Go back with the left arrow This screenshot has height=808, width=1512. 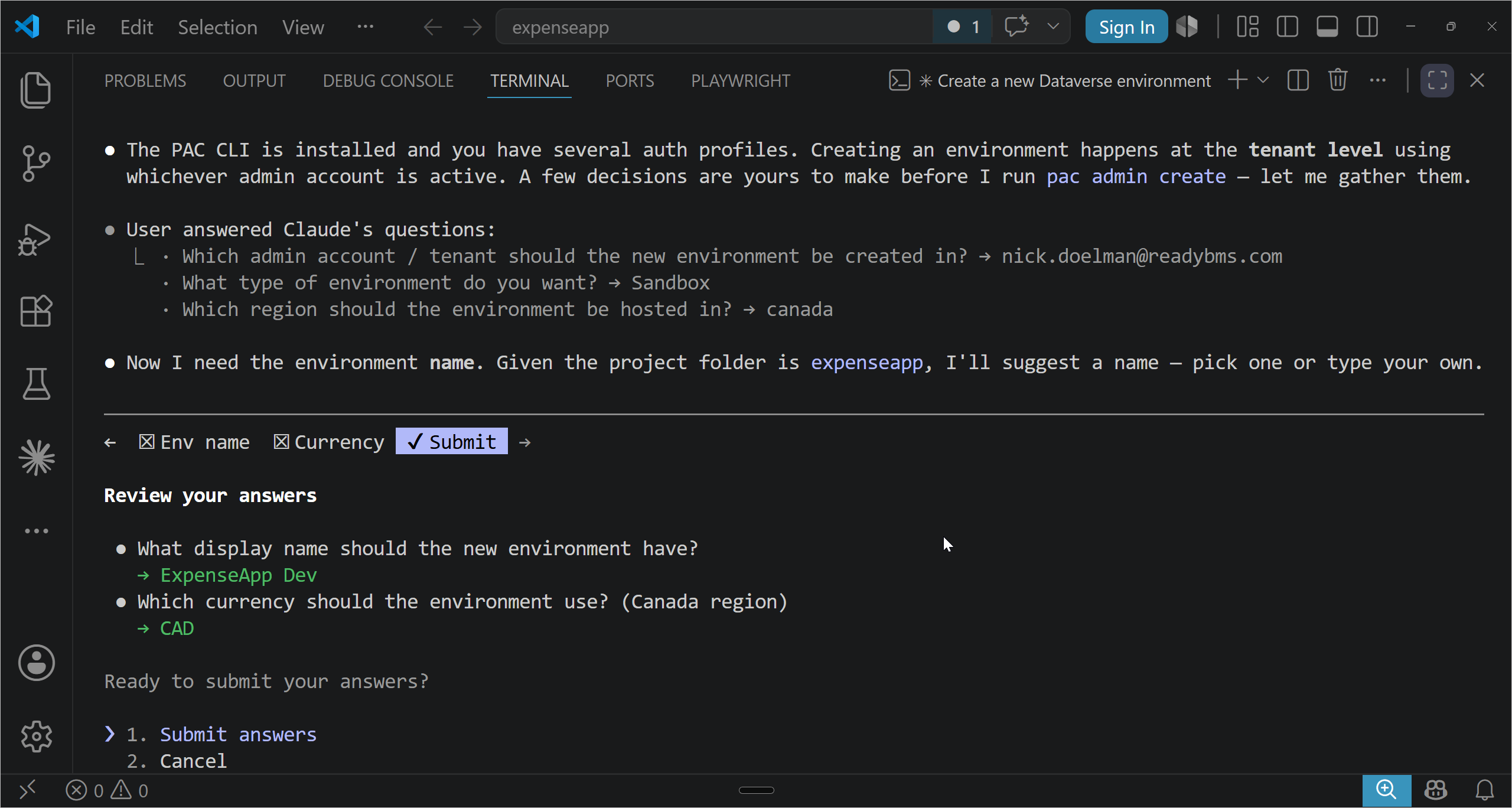[x=433, y=27]
